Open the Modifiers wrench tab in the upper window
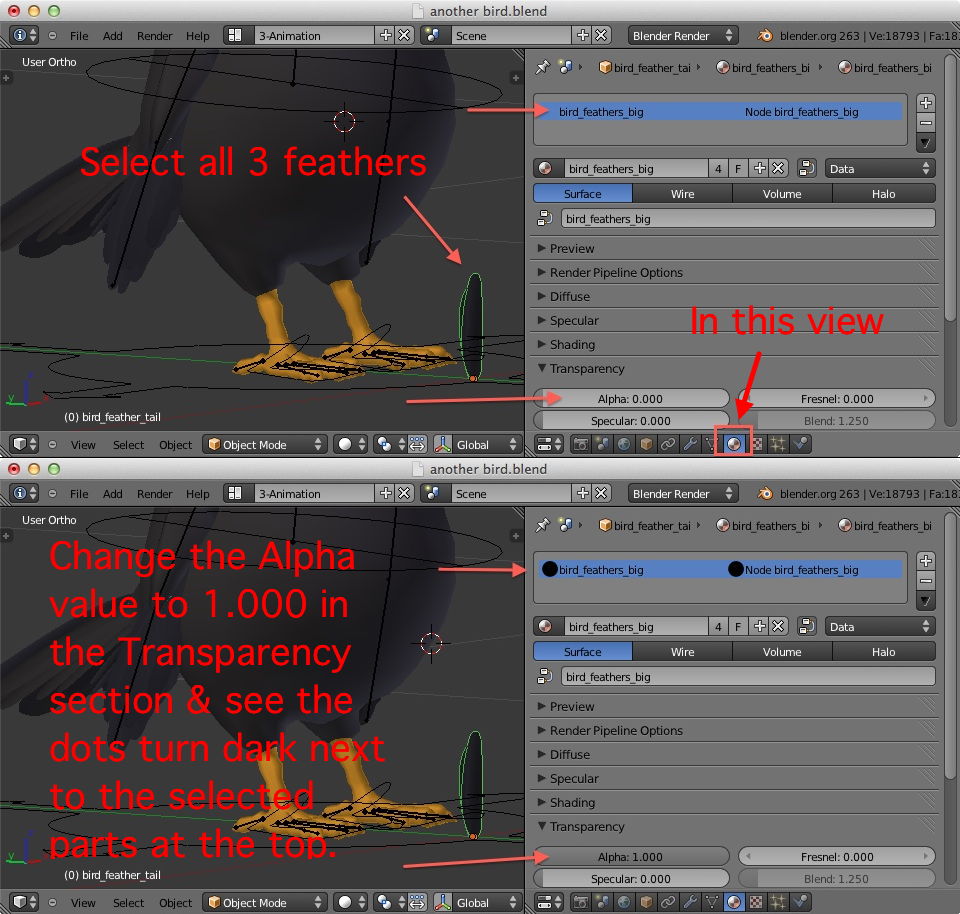The height and width of the screenshot is (914, 960). 690,445
